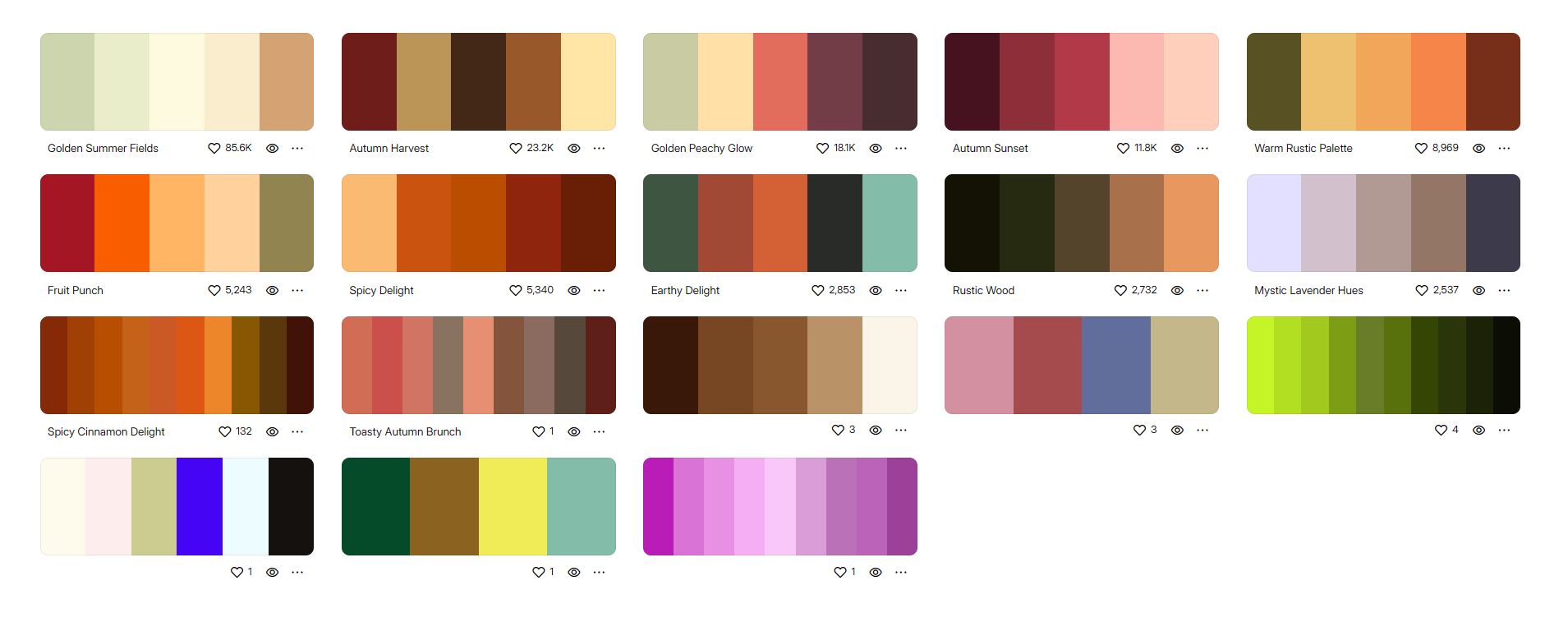Open the three-dot menu for Autumn Sunset
Image resolution: width=1568 pixels, height=622 pixels.
click(1202, 149)
